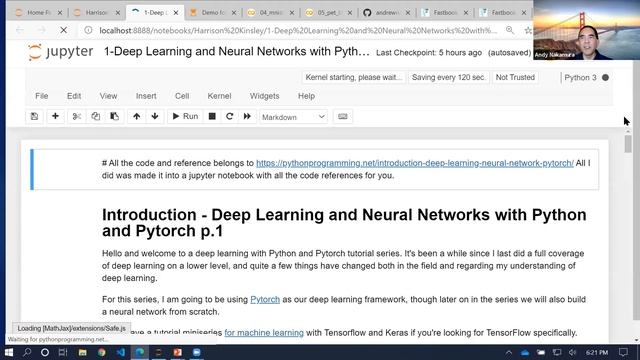Click the kernel status circle indicator

pos(605,78)
